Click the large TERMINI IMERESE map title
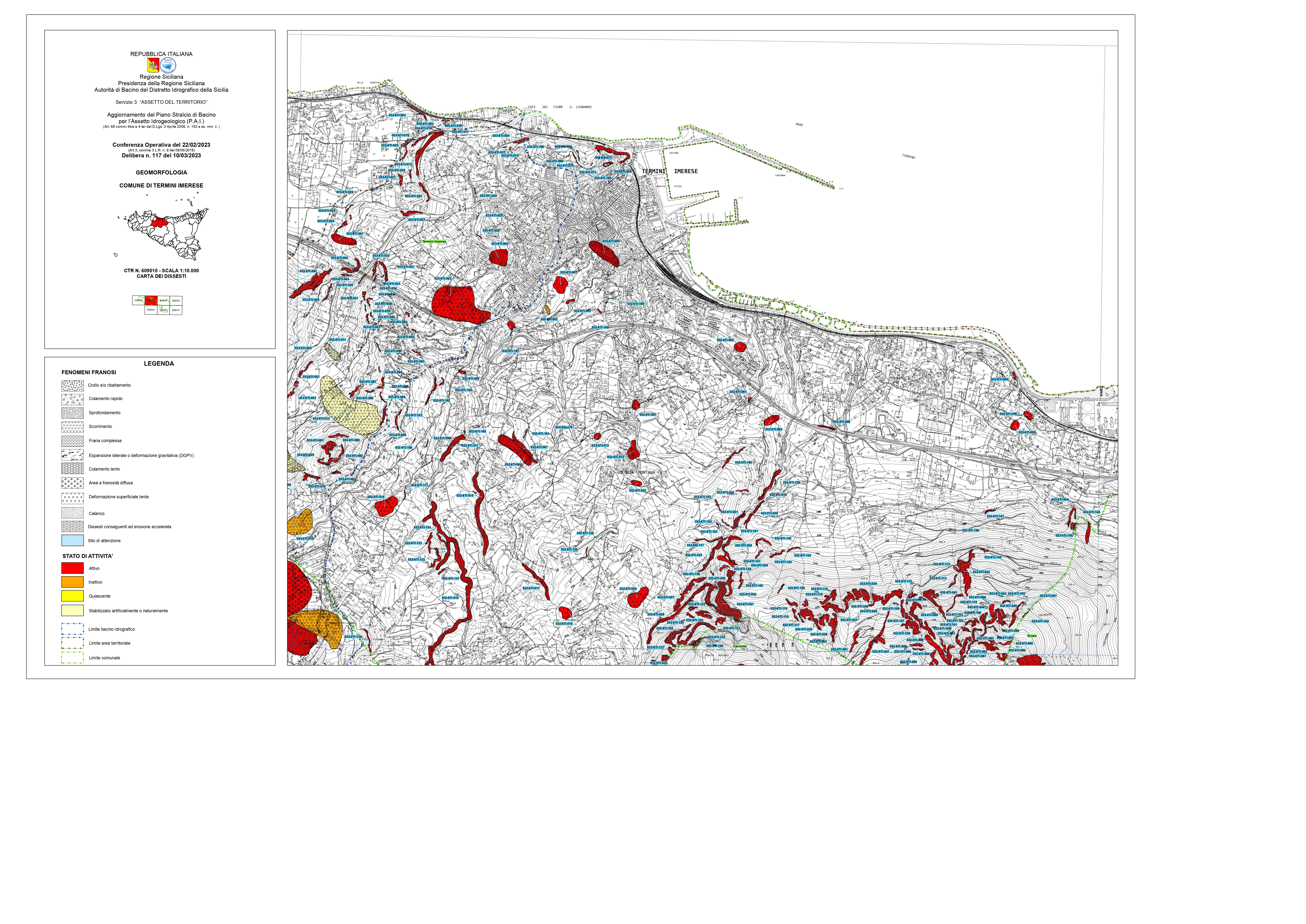Viewport: 1306px width, 924px height. tap(670, 171)
